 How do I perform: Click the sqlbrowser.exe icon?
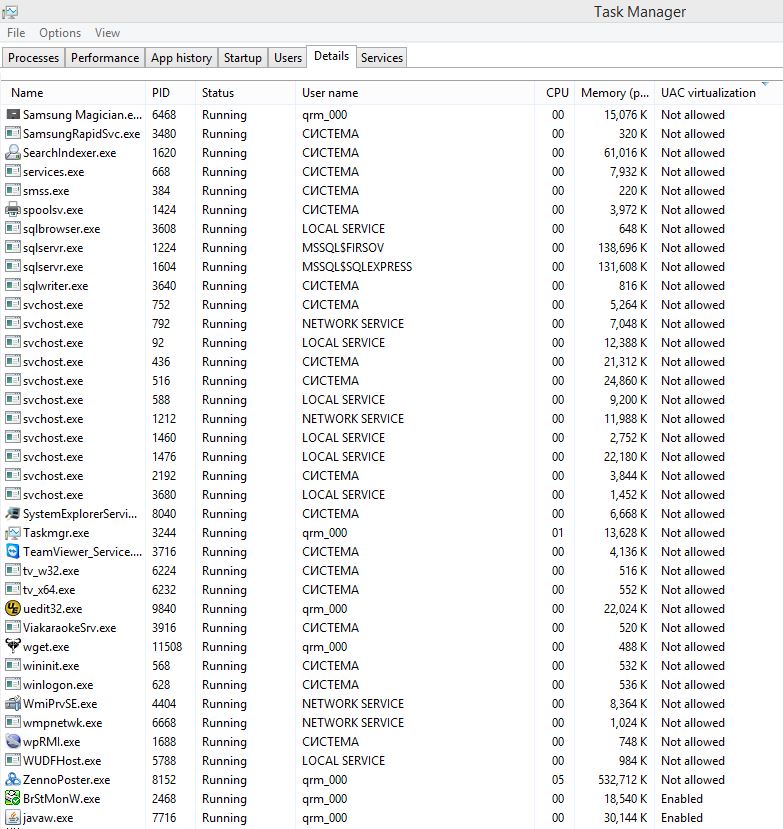click(x=13, y=228)
